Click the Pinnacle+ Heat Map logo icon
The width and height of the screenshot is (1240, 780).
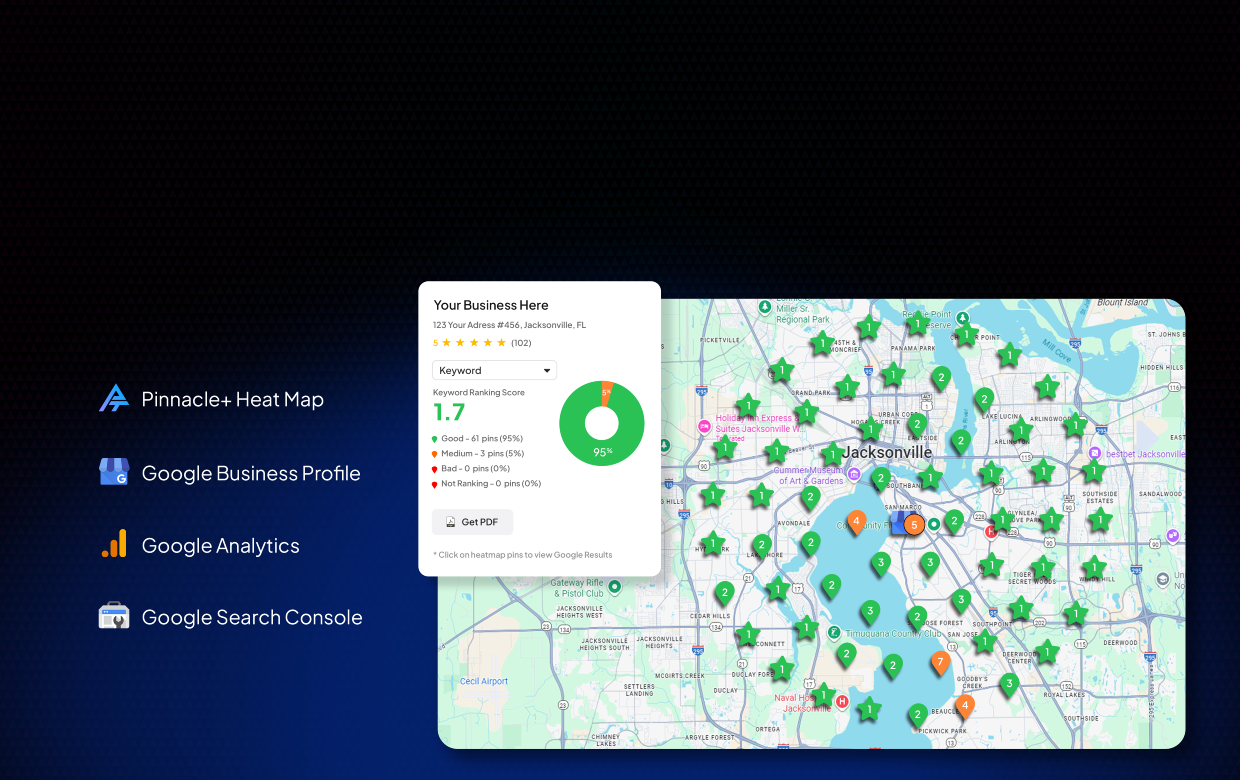(114, 398)
